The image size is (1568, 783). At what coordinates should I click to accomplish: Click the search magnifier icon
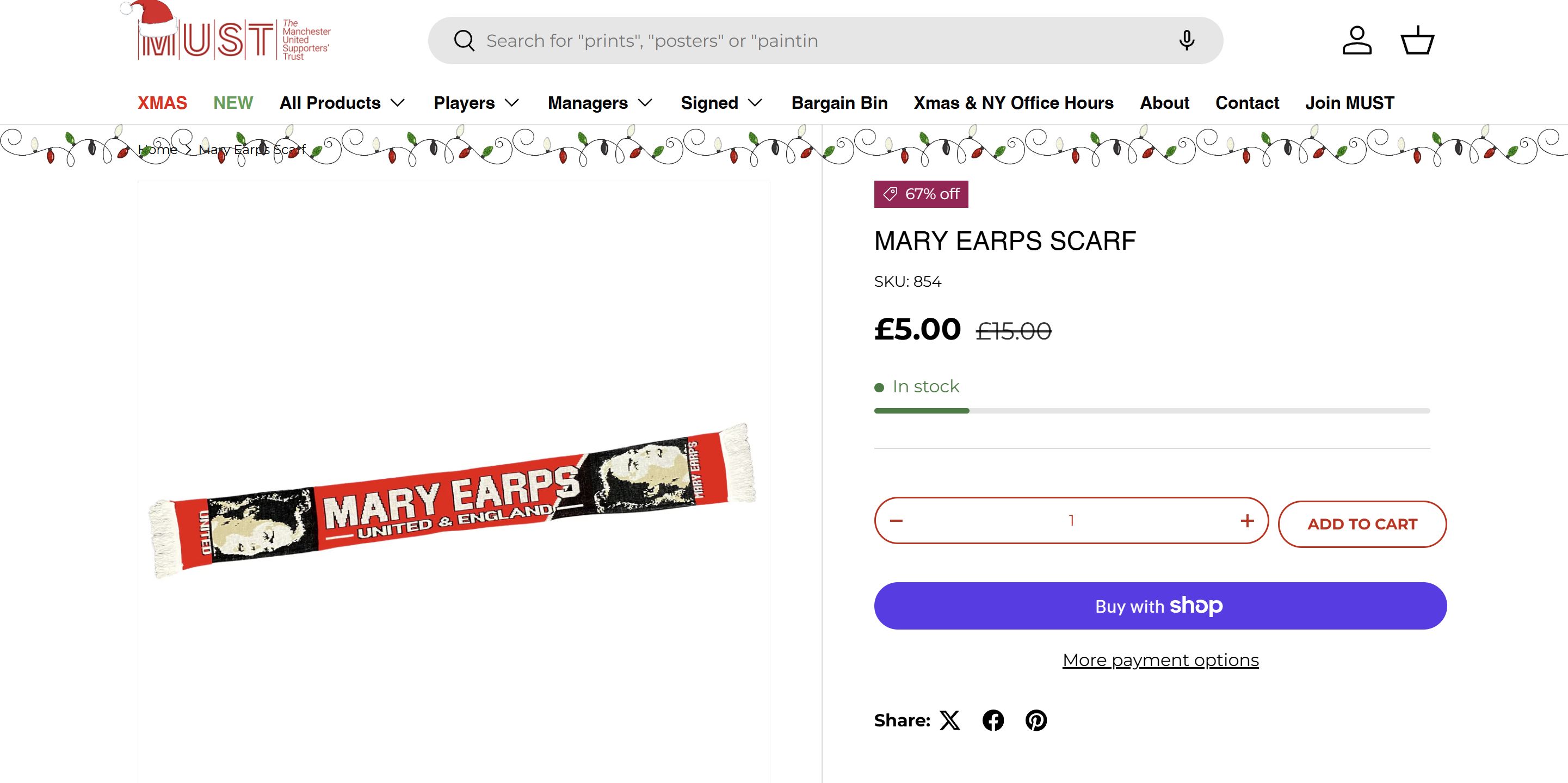[464, 41]
